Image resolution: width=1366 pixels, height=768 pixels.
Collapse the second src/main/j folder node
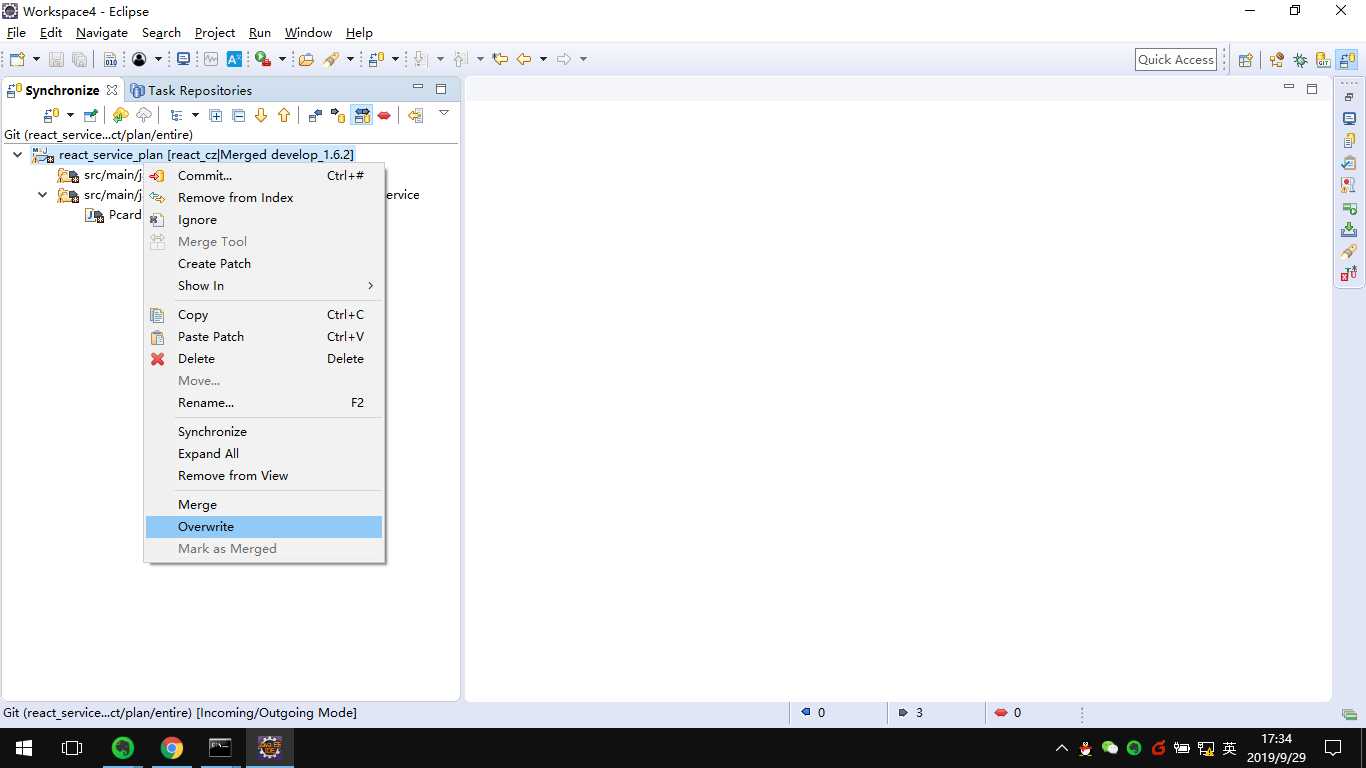pos(43,195)
